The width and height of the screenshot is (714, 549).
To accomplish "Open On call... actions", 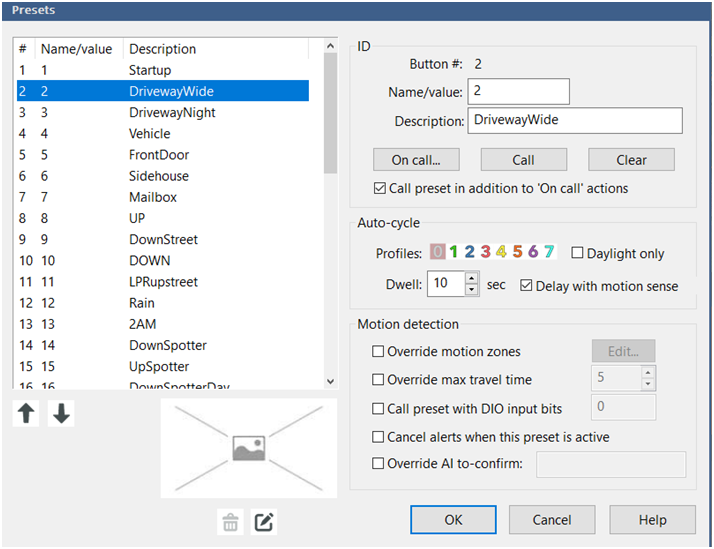I will pos(416,160).
